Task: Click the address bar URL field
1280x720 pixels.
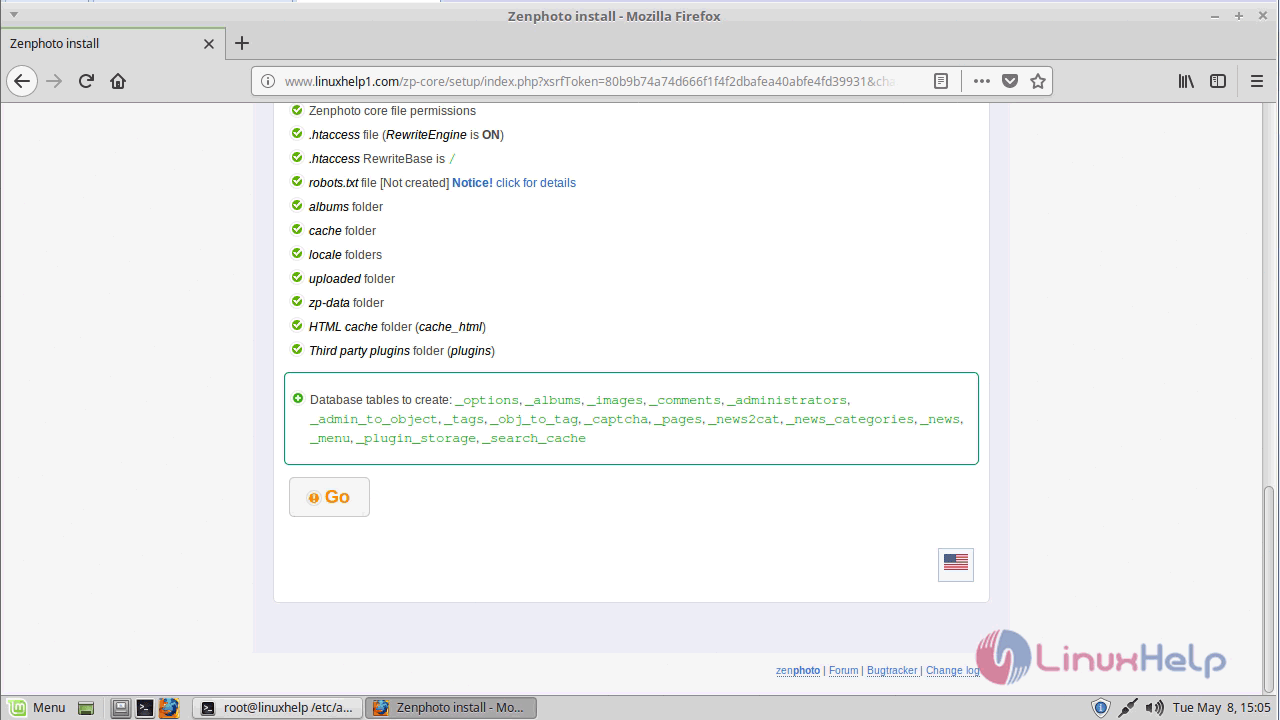Action: pos(590,81)
